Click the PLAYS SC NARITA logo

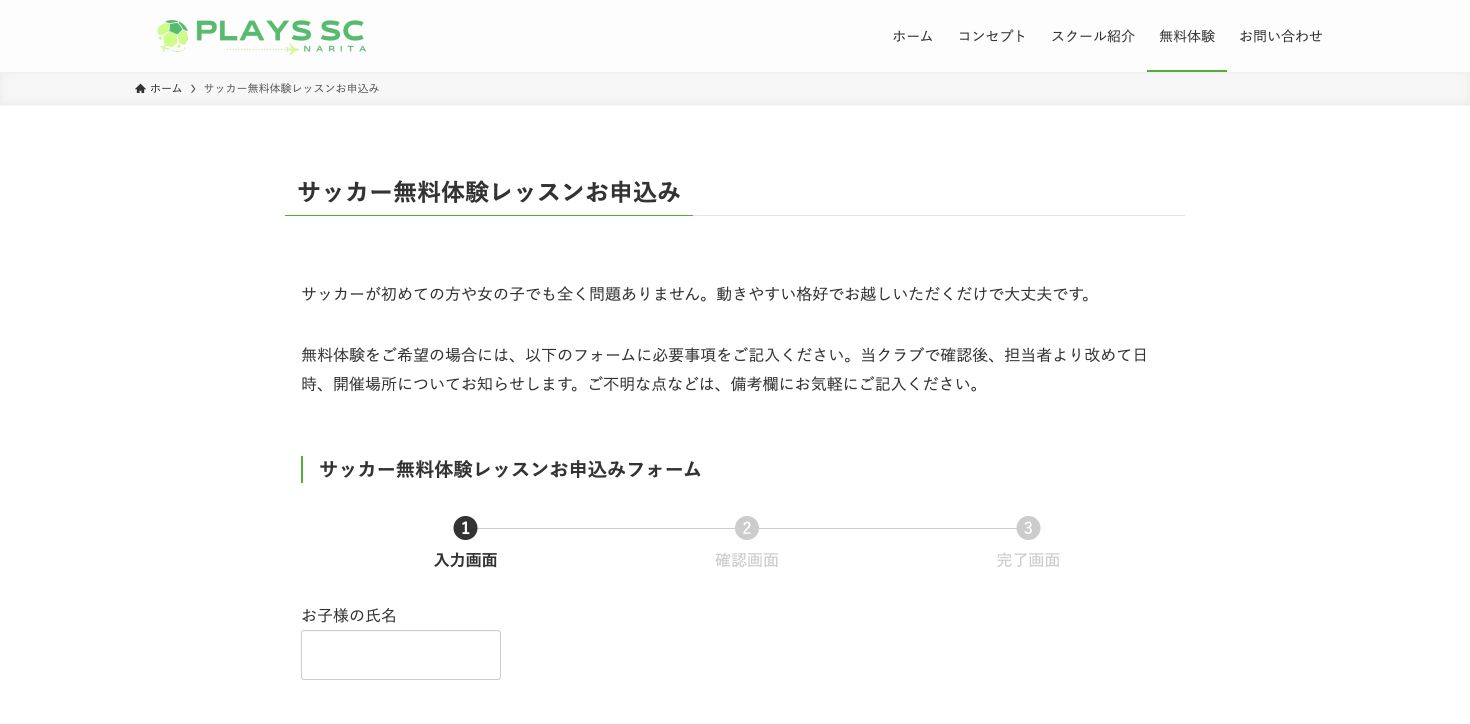tap(262, 36)
